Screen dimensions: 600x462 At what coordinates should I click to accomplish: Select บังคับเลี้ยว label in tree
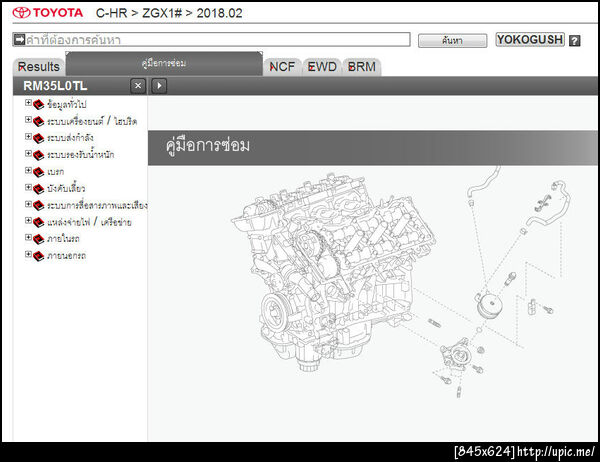click(x=66, y=188)
